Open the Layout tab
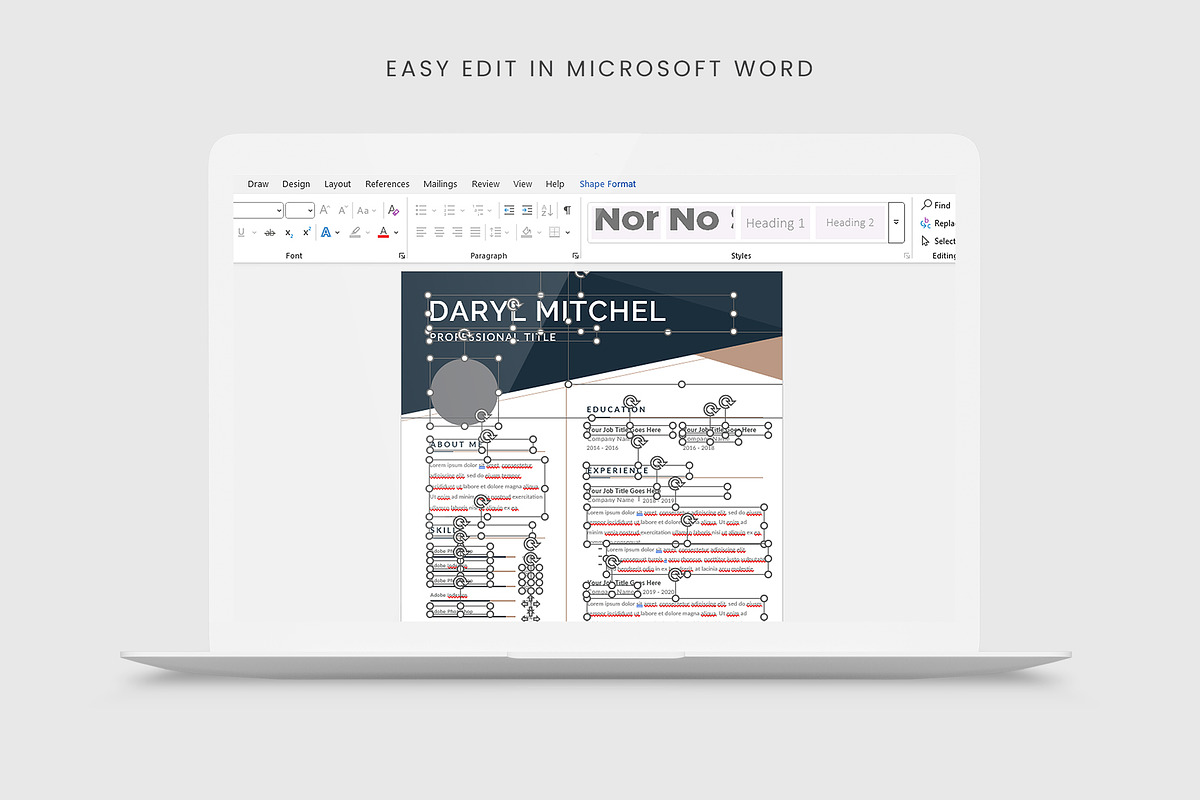 point(338,184)
